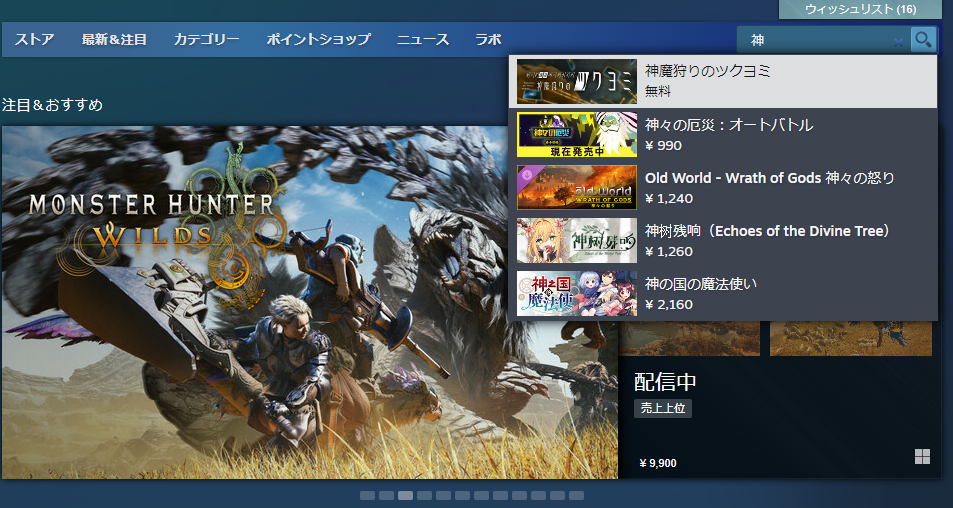
Task: Click the search field containing 神
Action: pyautogui.click(x=824, y=40)
